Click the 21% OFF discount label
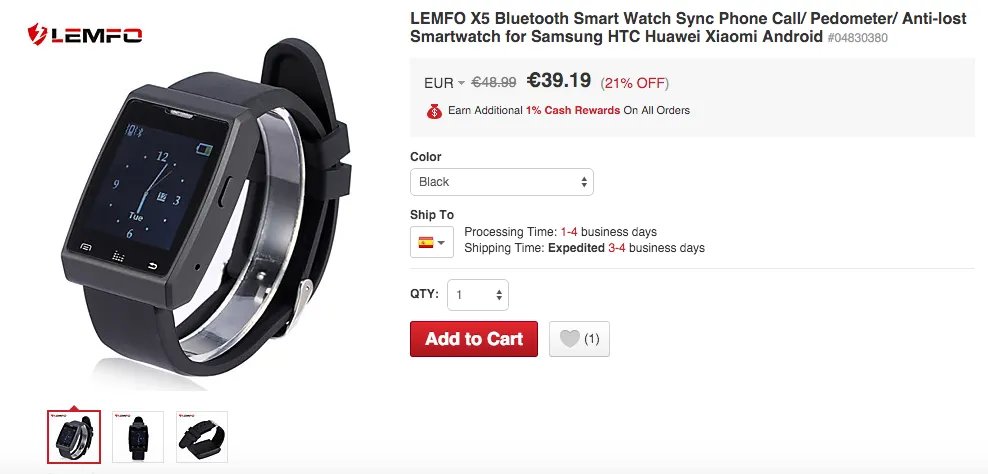Screen dimensions: 988x474 pos(633,83)
